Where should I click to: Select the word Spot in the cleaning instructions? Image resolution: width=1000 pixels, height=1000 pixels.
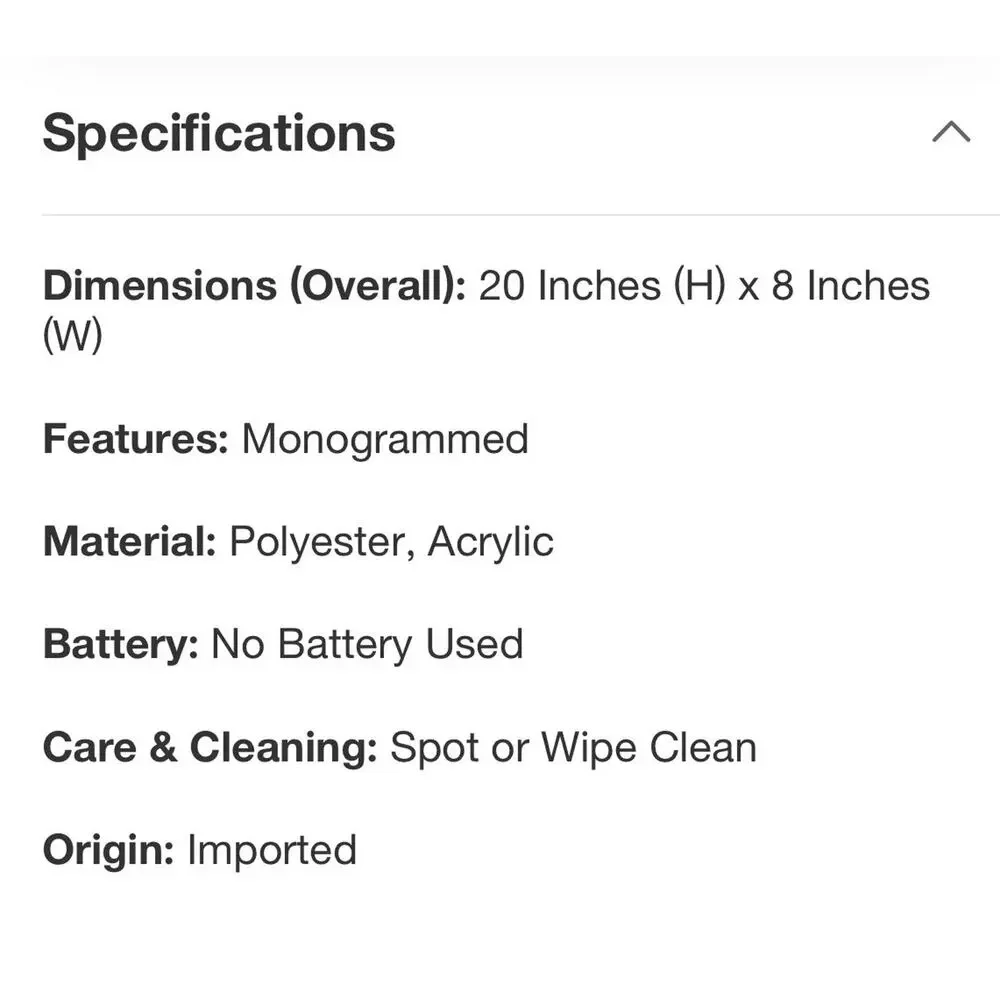click(434, 748)
